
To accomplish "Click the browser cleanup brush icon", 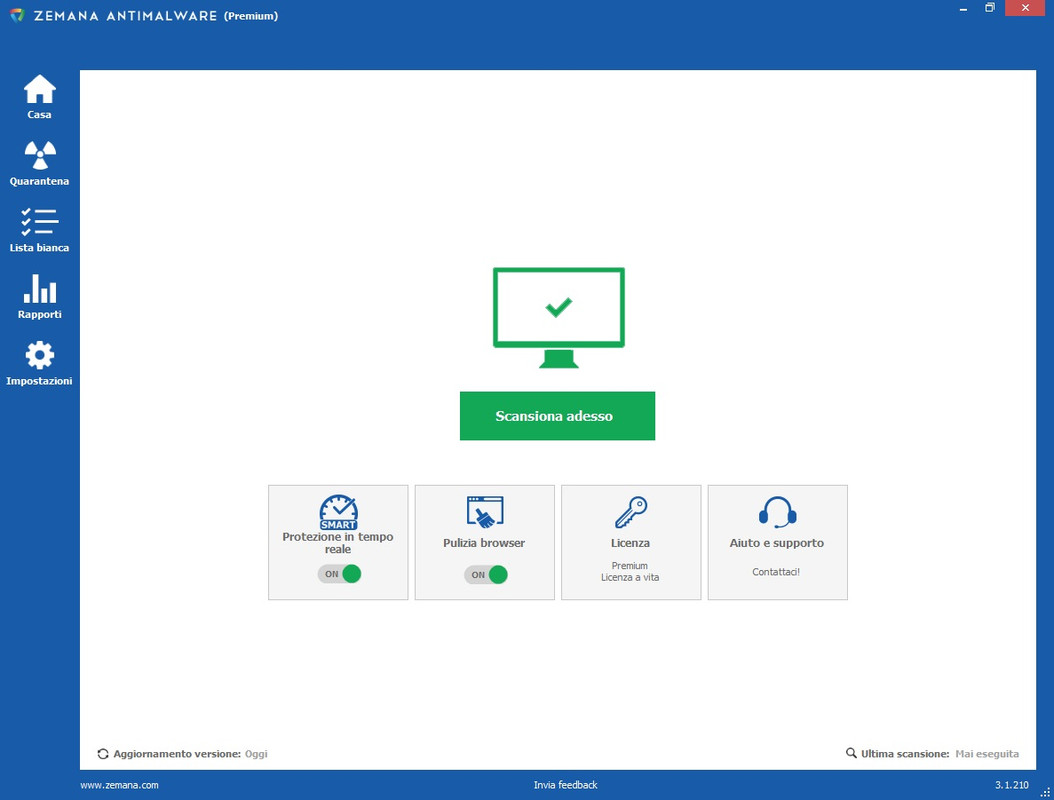I will click(x=485, y=512).
